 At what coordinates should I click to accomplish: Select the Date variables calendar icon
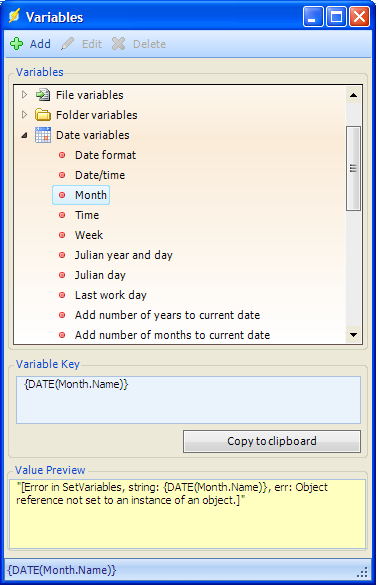pos(43,135)
